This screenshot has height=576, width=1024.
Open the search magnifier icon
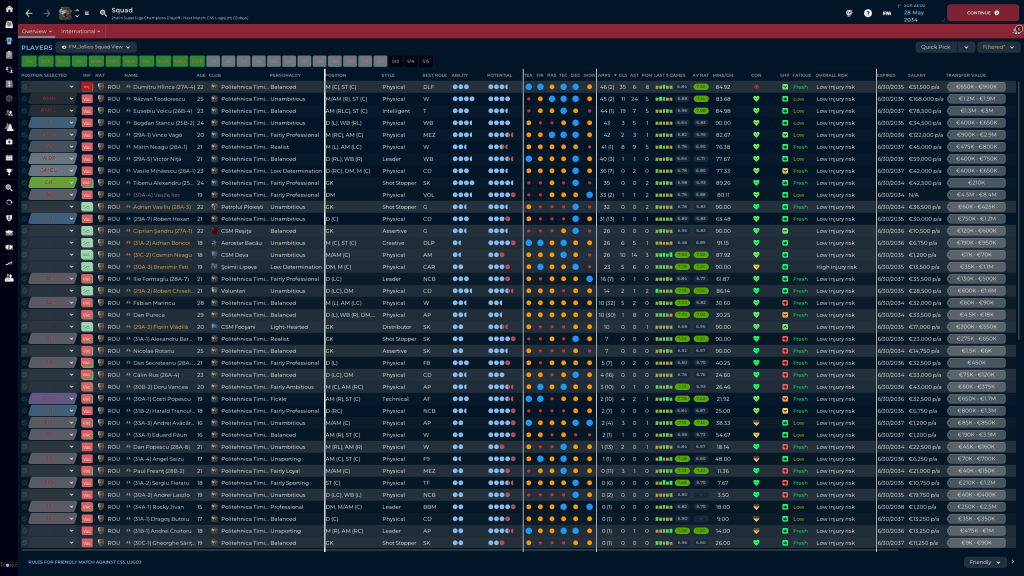coord(103,13)
